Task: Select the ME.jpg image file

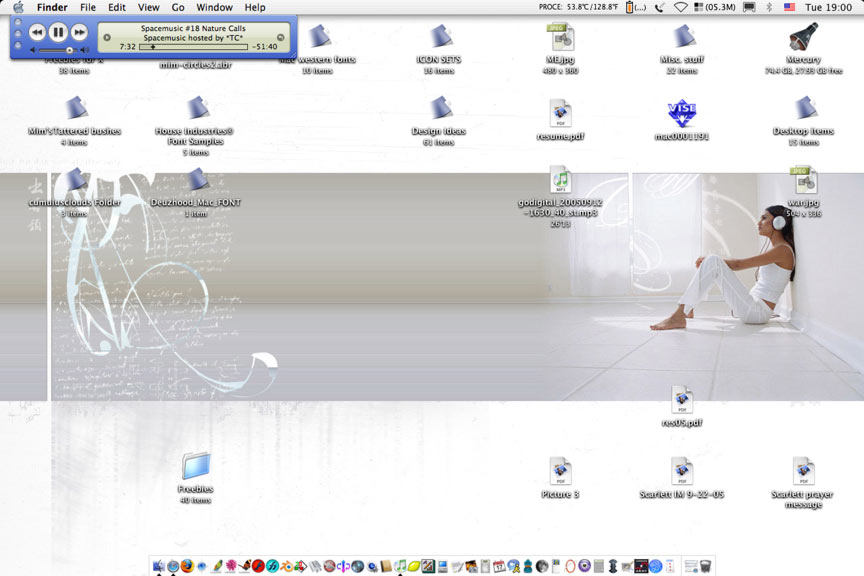Action: click(x=560, y=37)
